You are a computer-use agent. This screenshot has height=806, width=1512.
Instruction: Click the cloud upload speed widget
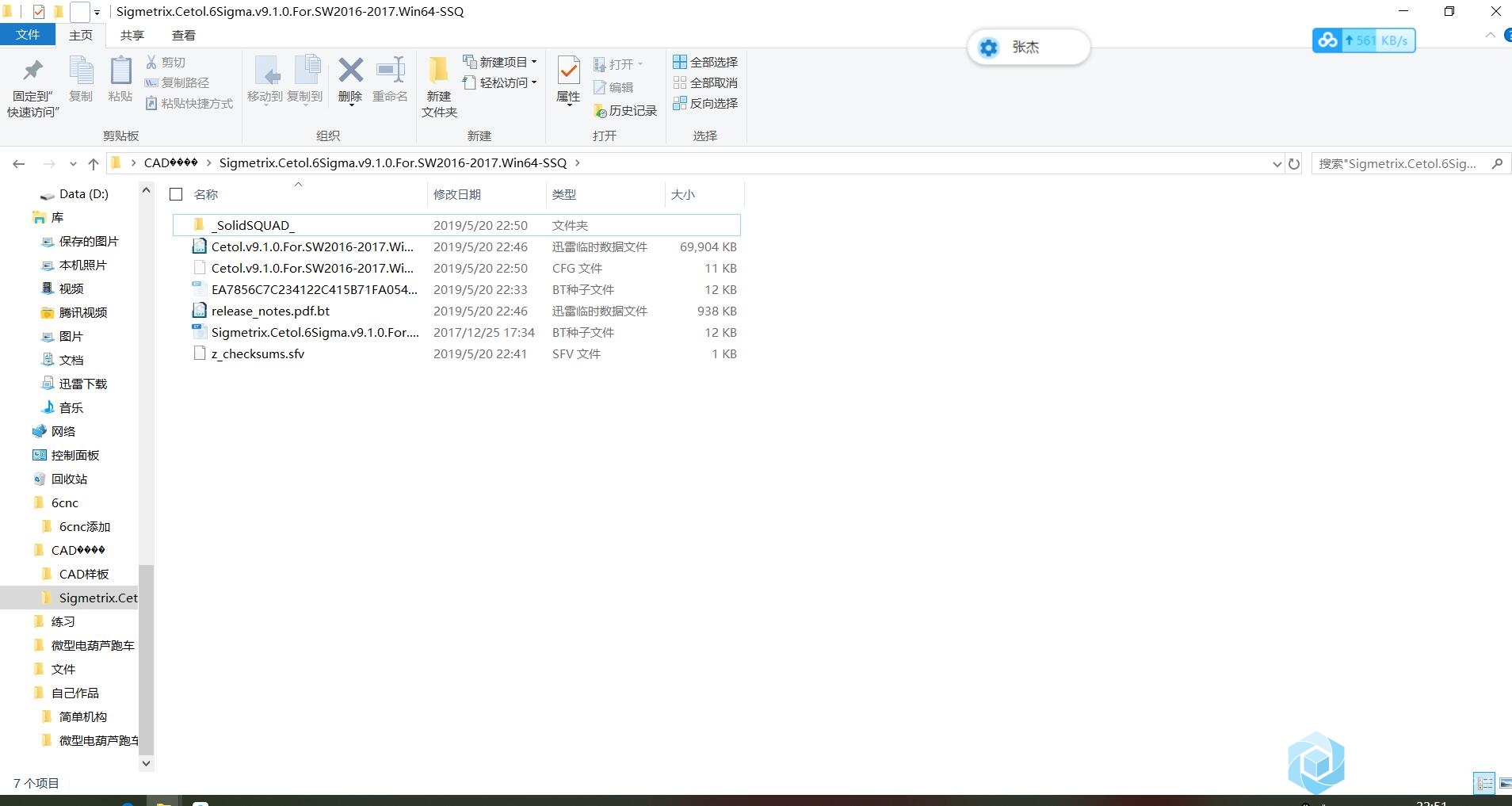point(1363,40)
